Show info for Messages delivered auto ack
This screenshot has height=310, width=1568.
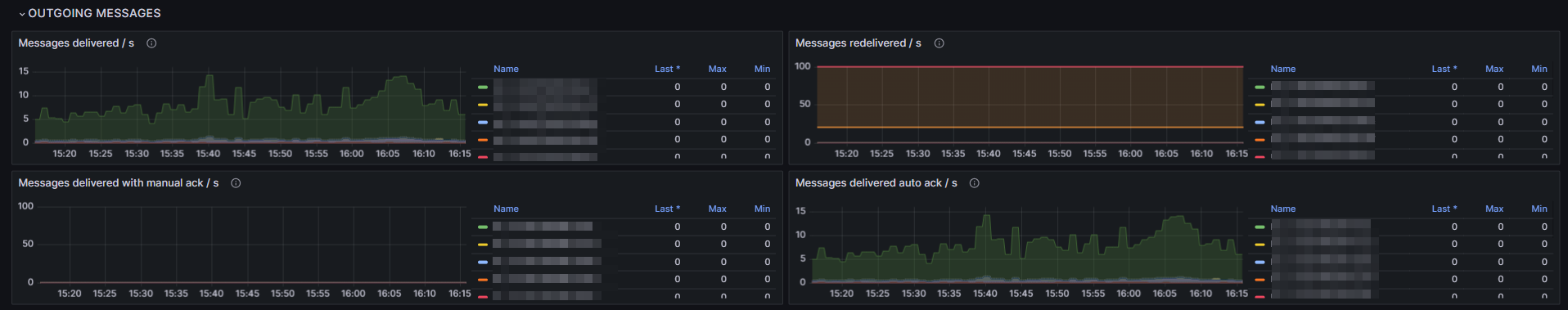click(975, 183)
